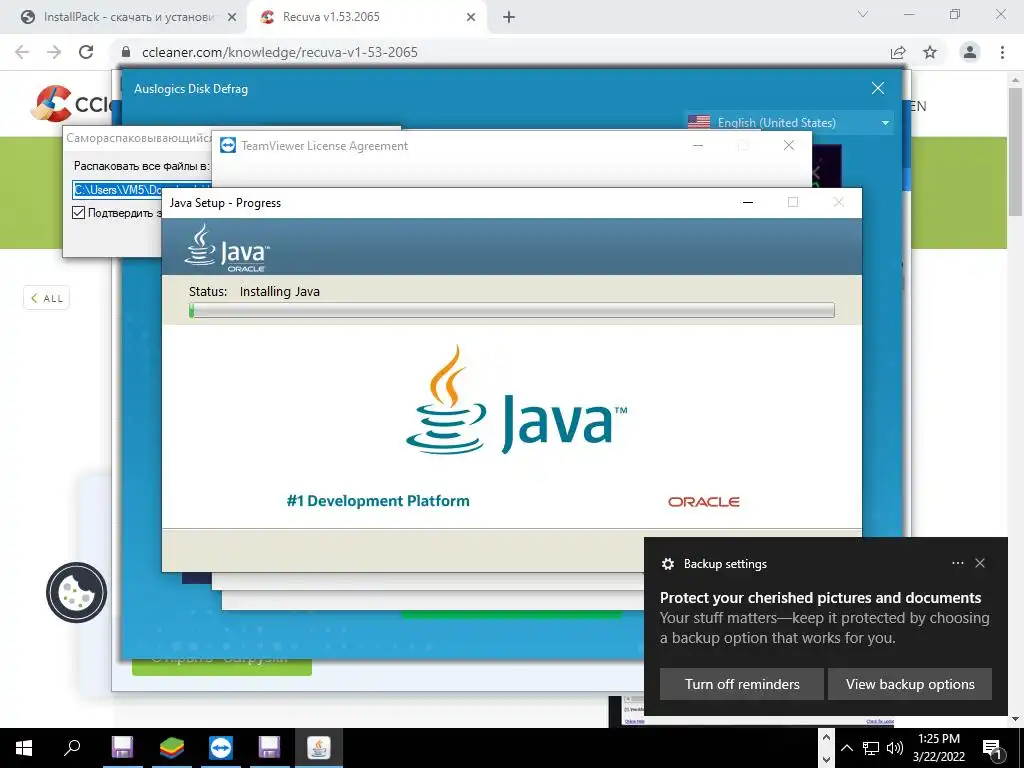Close the Recuva v1.53.2065 tab
Viewport: 1024px width, 768px height.
coord(470,18)
